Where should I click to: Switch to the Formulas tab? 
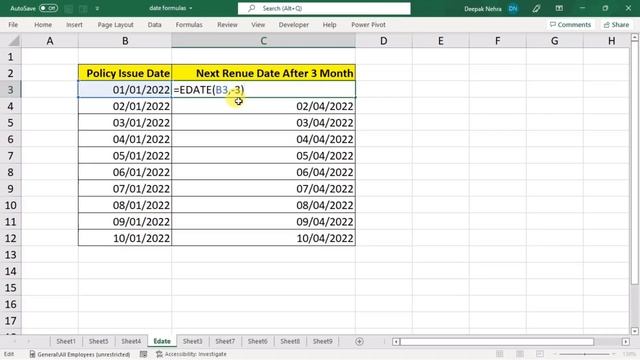coord(189,24)
